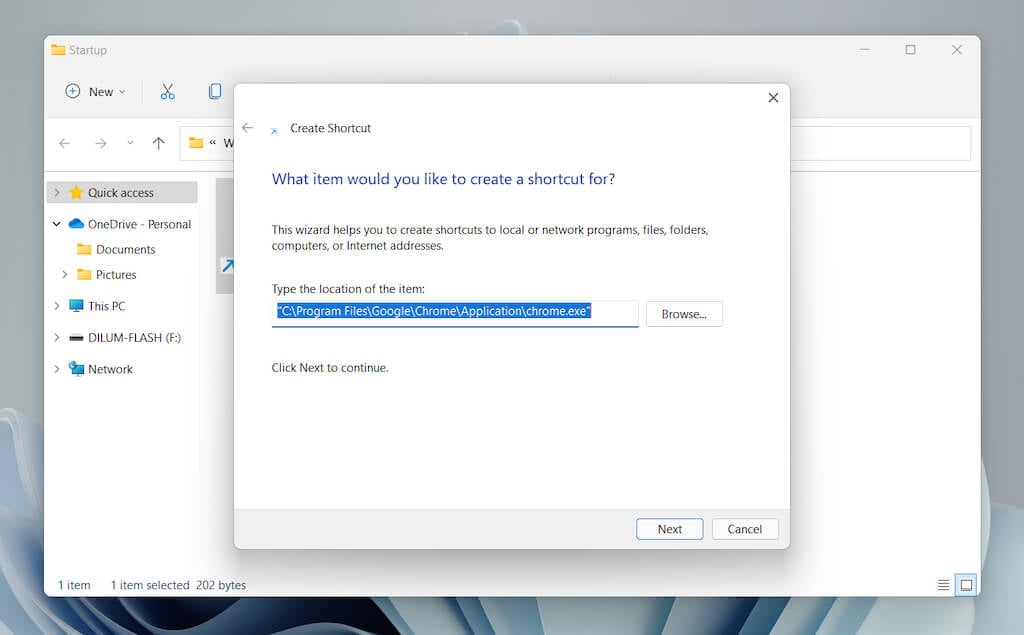This screenshot has width=1024, height=635.
Task: Open the New item dropdown
Action: tap(96, 91)
